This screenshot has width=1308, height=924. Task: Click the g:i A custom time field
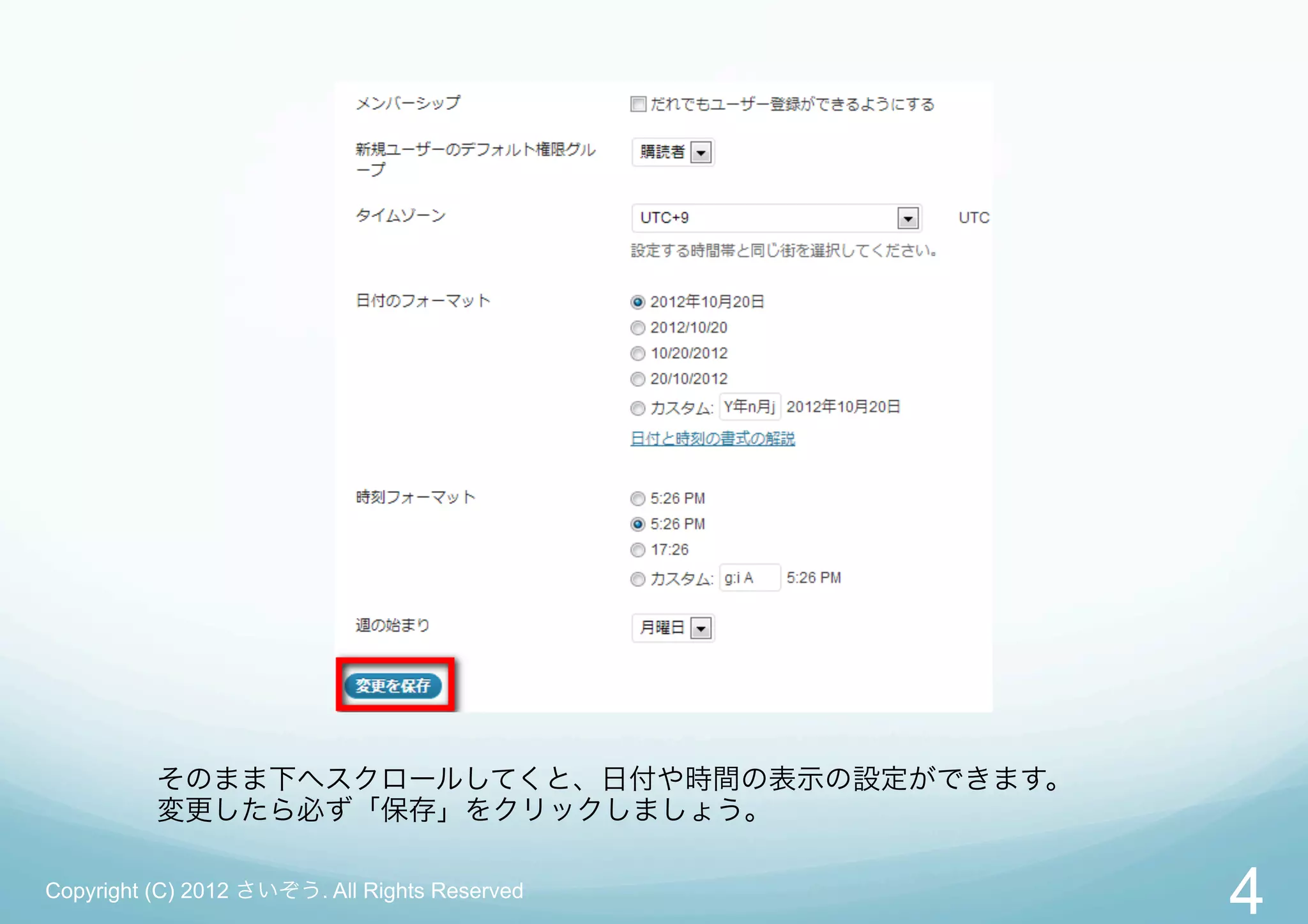pyautogui.click(x=750, y=578)
